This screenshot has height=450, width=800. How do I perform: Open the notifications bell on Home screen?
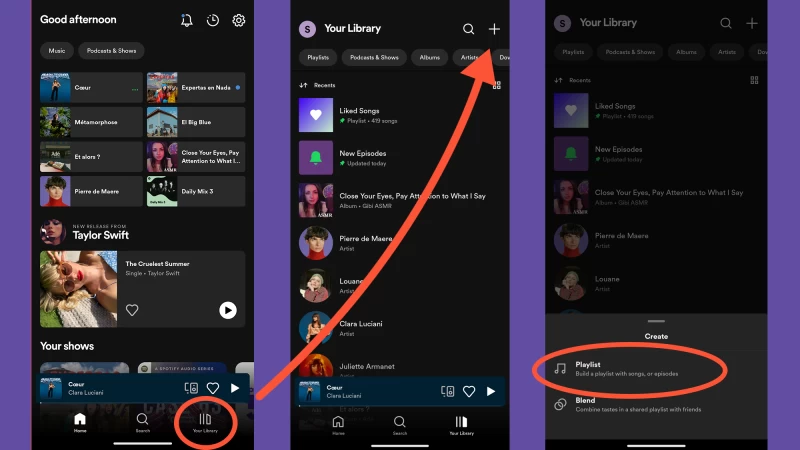pyautogui.click(x=187, y=20)
